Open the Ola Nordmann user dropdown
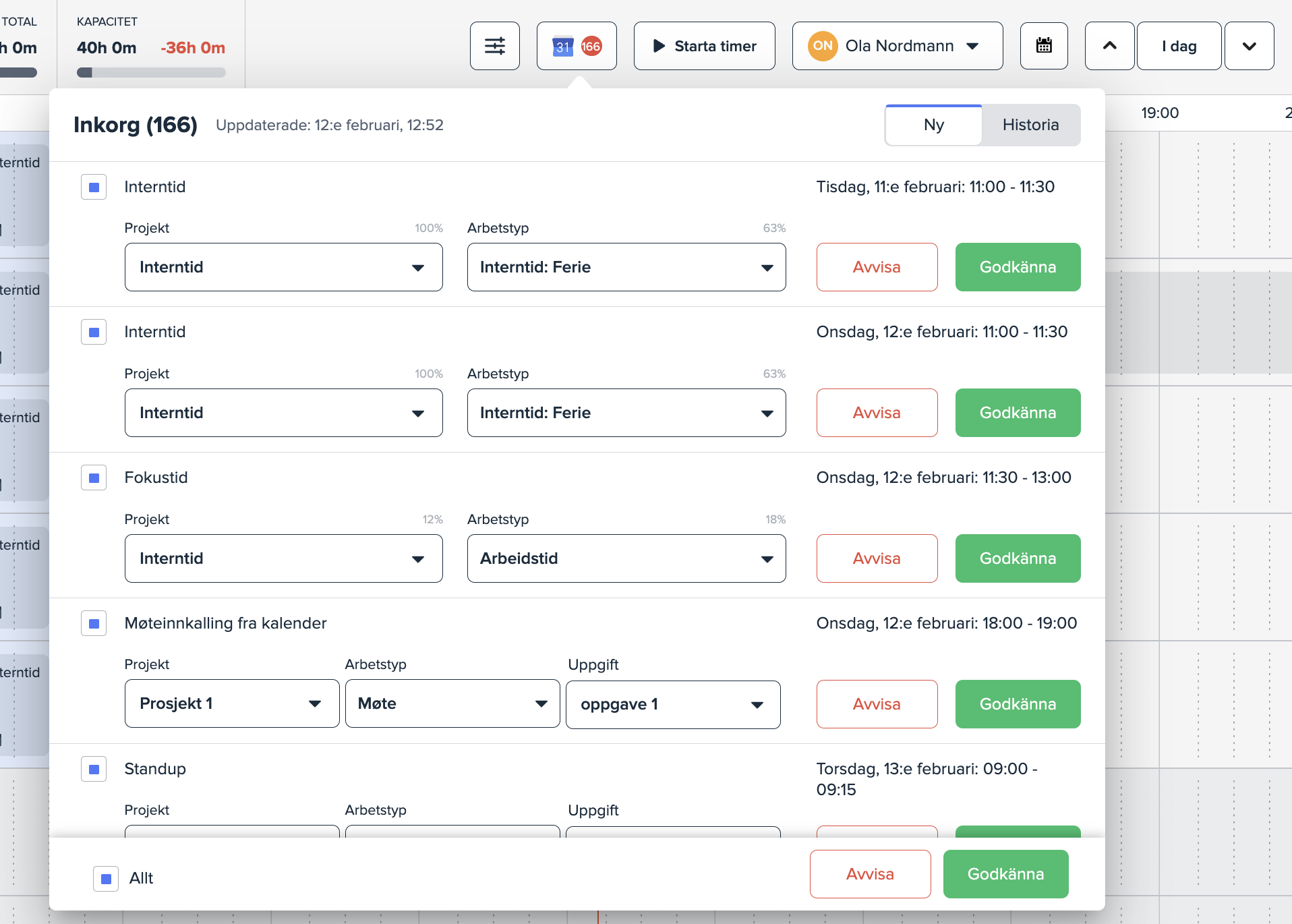This screenshot has height=924, width=1292. point(897,46)
